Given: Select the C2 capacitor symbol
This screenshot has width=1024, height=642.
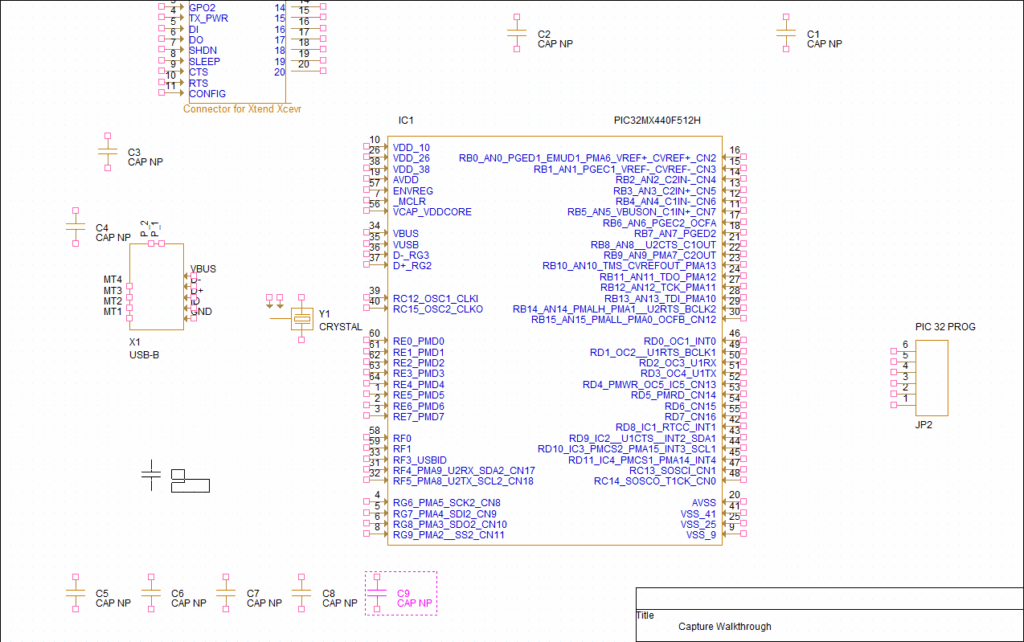Looking at the screenshot, I should tap(516, 34).
